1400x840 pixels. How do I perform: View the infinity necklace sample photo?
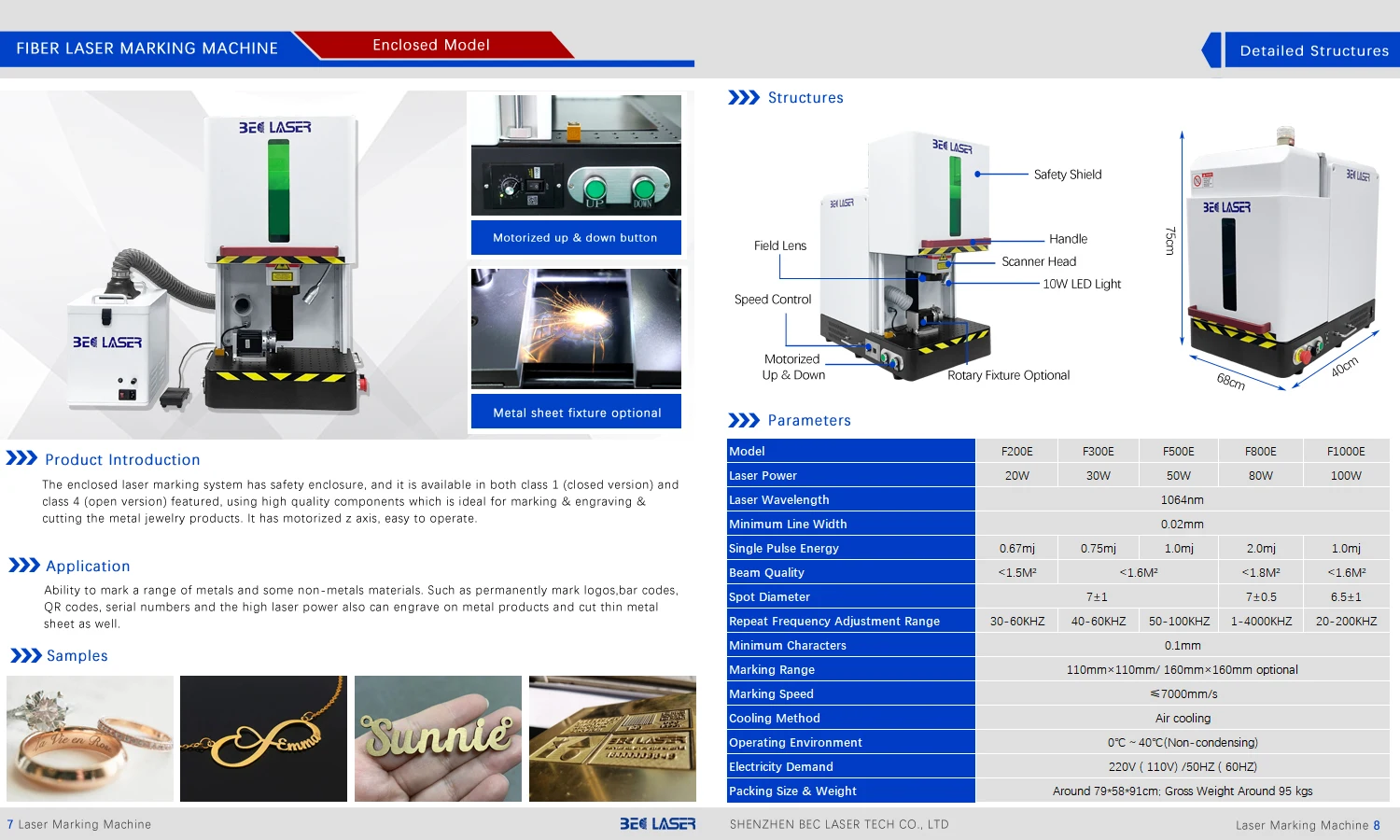[263, 738]
